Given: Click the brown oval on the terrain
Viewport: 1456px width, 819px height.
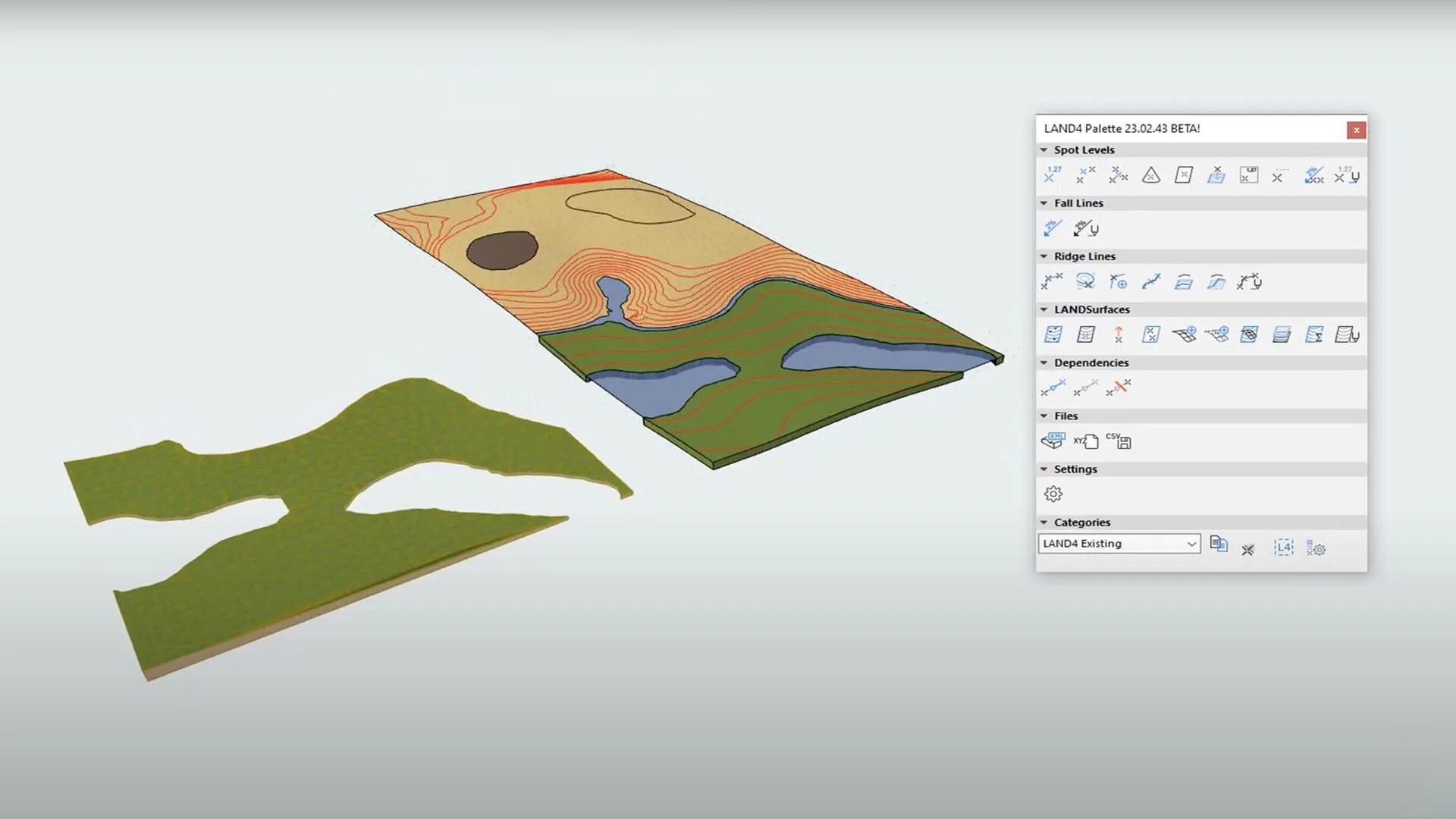Looking at the screenshot, I should click(x=501, y=250).
